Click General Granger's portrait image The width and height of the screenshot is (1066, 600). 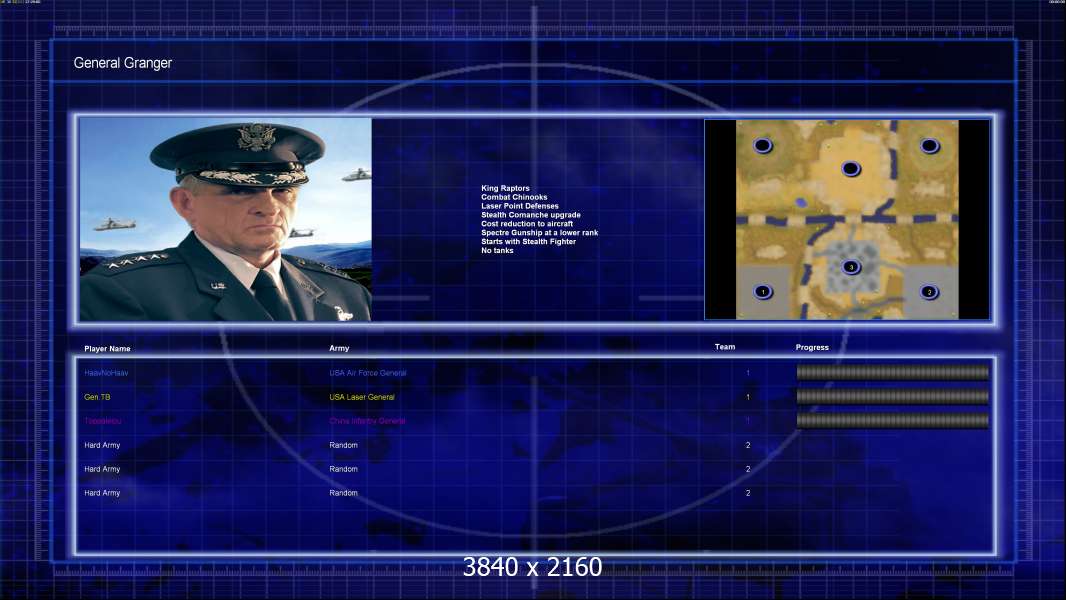(x=226, y=219)
